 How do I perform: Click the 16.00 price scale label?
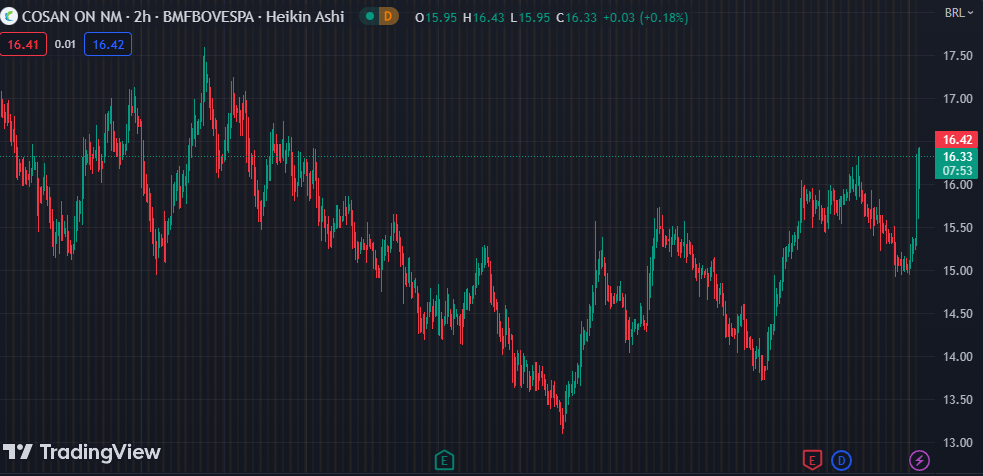[x=957, y=185]
